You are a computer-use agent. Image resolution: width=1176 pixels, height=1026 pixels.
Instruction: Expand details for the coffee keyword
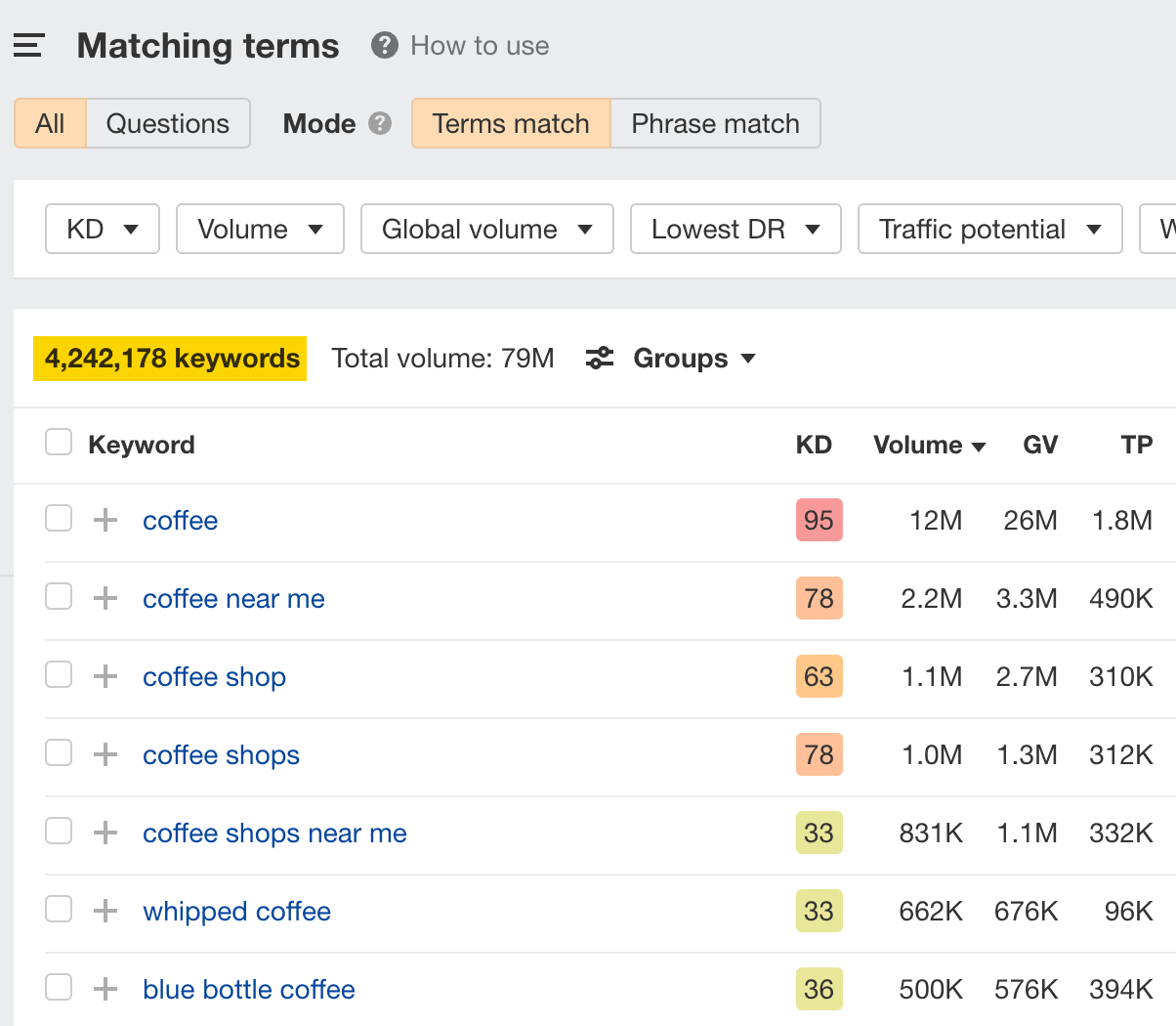coord(104,520)
